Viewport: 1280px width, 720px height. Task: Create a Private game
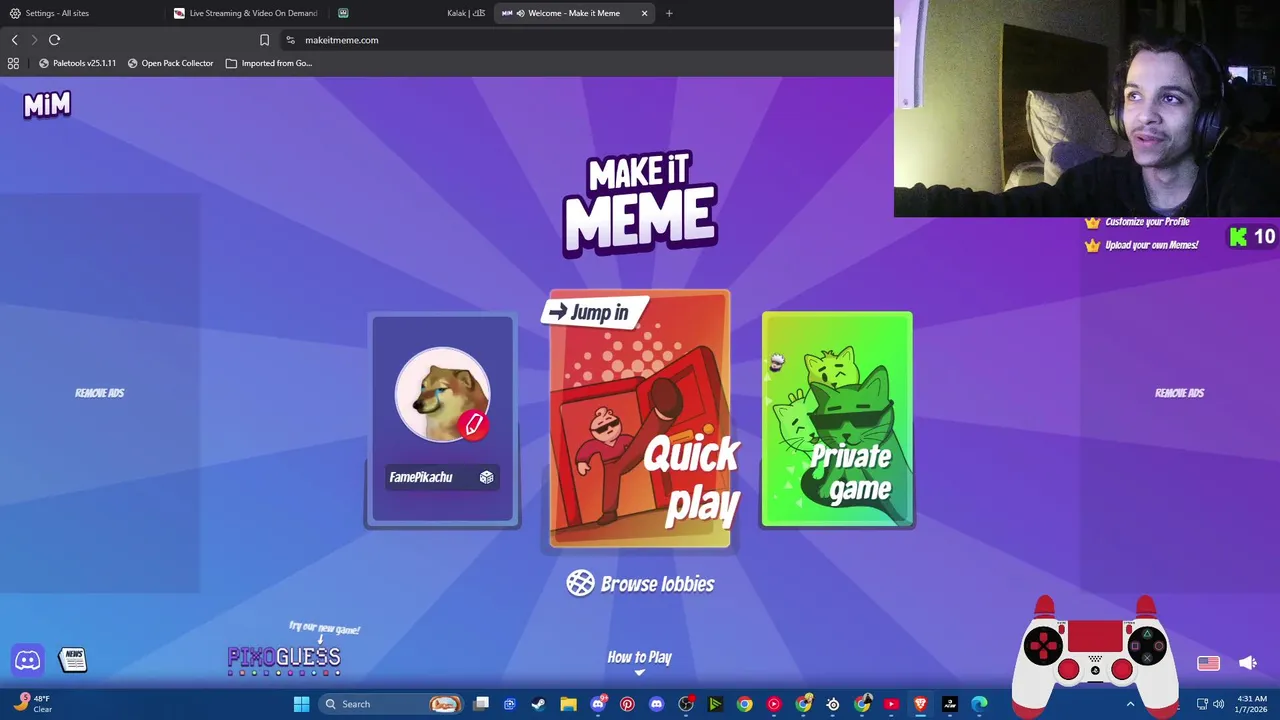(x=837, y=419)
